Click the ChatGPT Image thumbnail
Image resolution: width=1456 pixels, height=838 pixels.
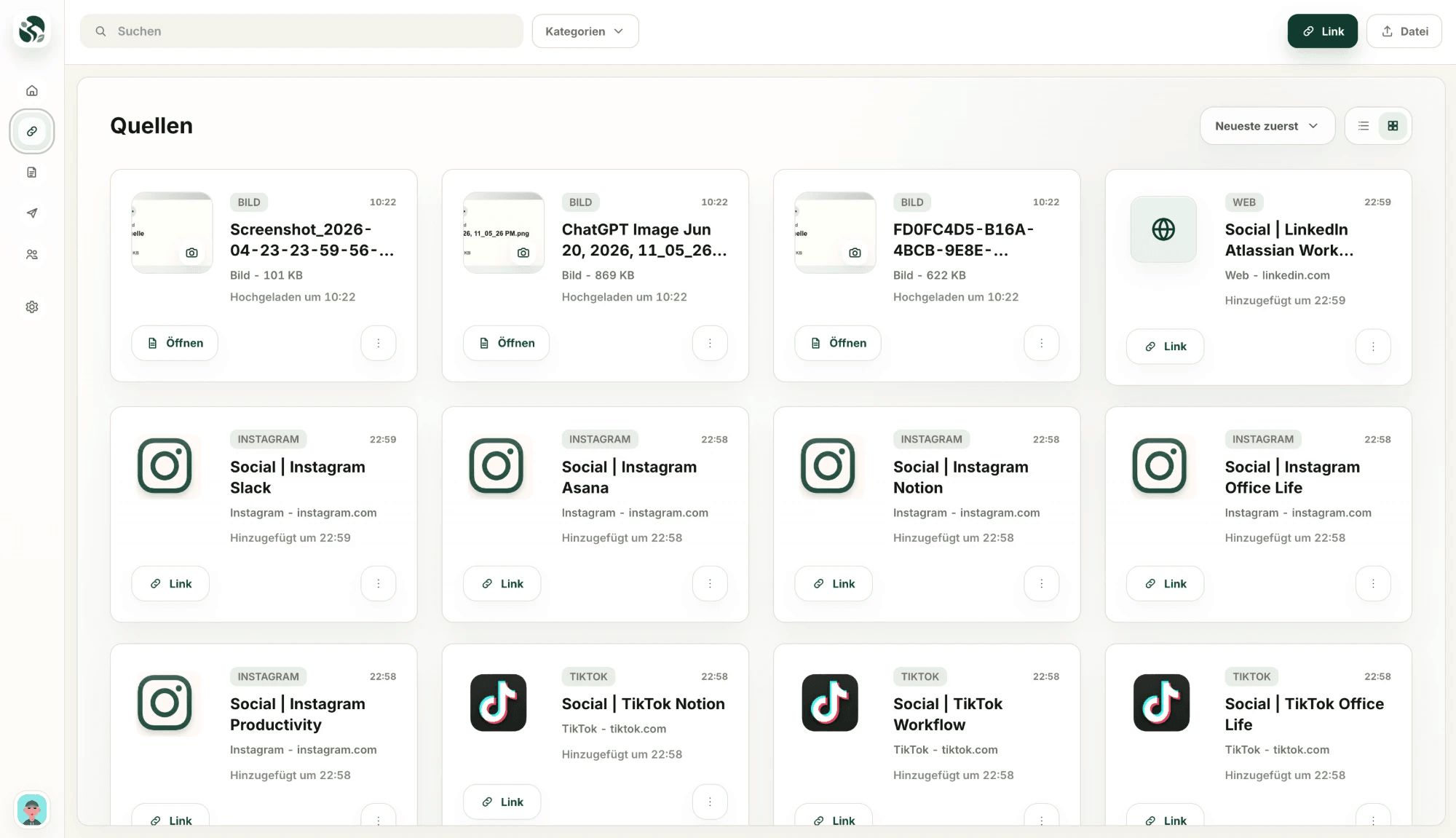(x=504, y=233)
